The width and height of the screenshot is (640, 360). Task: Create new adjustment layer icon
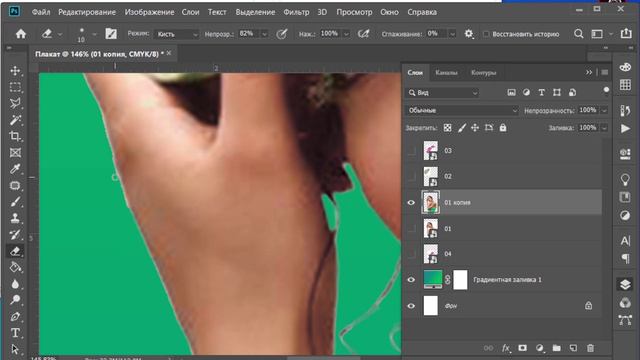540,348
